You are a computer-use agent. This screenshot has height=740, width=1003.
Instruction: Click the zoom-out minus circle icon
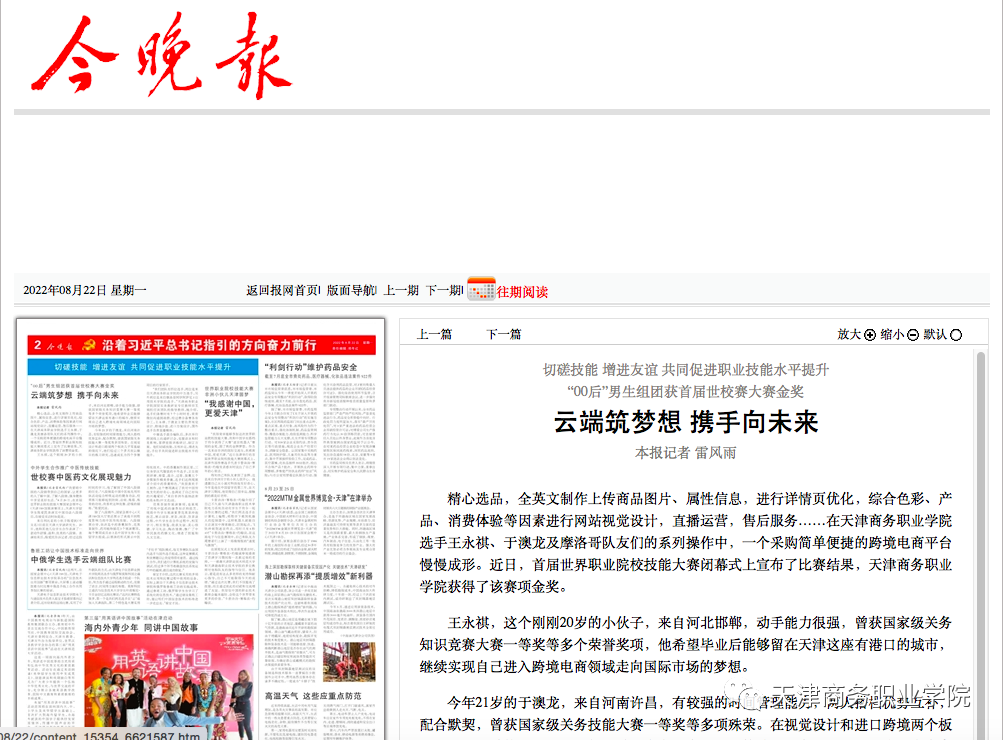pyautogui.click(x=913, y=335)
